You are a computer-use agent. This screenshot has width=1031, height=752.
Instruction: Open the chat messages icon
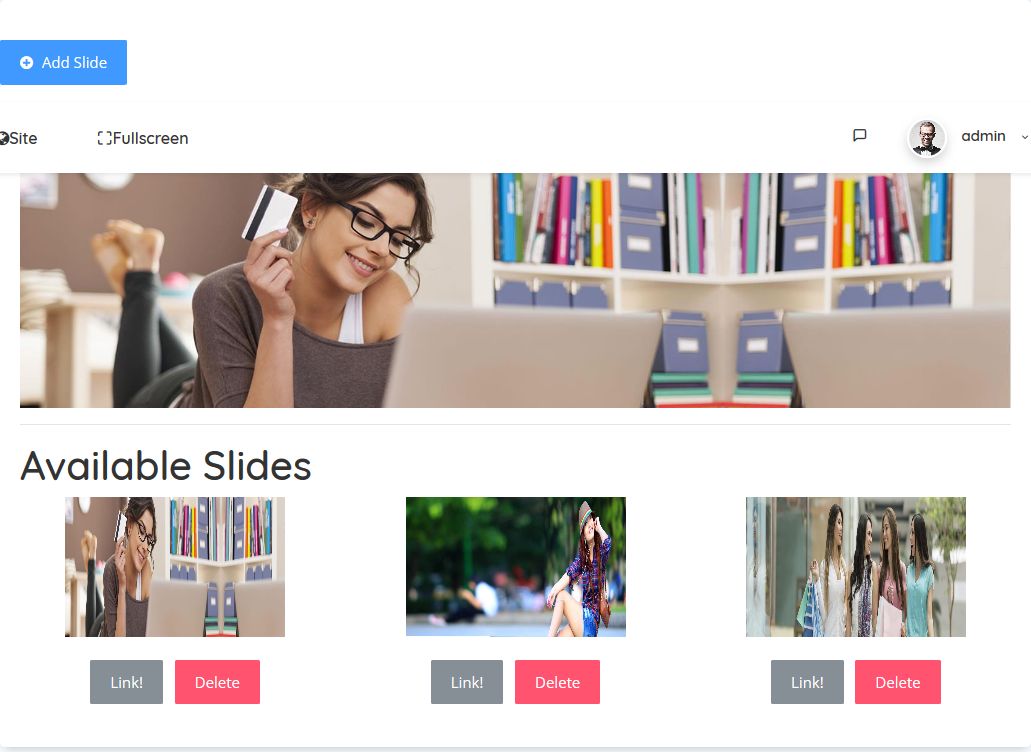click(859, 135)
